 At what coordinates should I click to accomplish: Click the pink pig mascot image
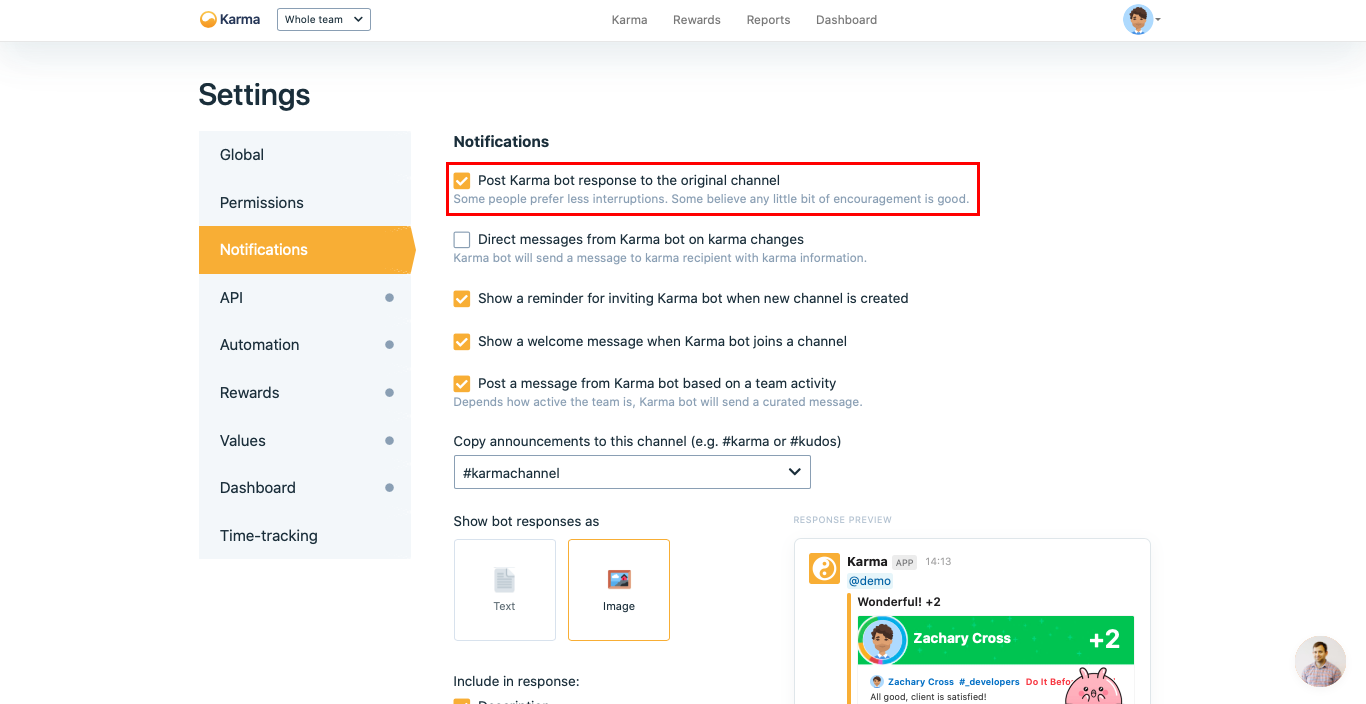pyautogui.click(x=1093, y=686)
